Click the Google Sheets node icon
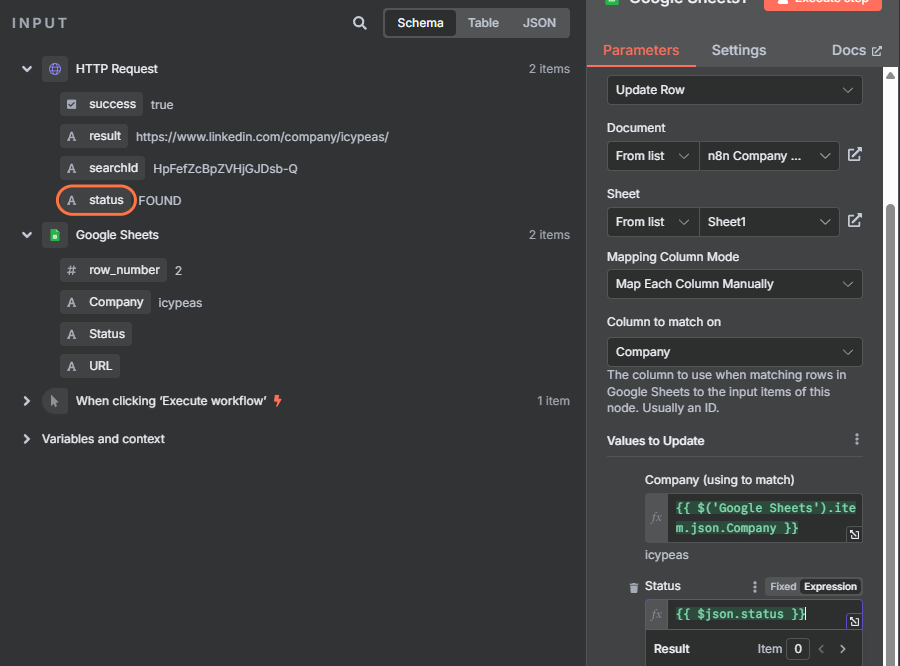This screenshot has height=666, width=900. tap(55, 235)
